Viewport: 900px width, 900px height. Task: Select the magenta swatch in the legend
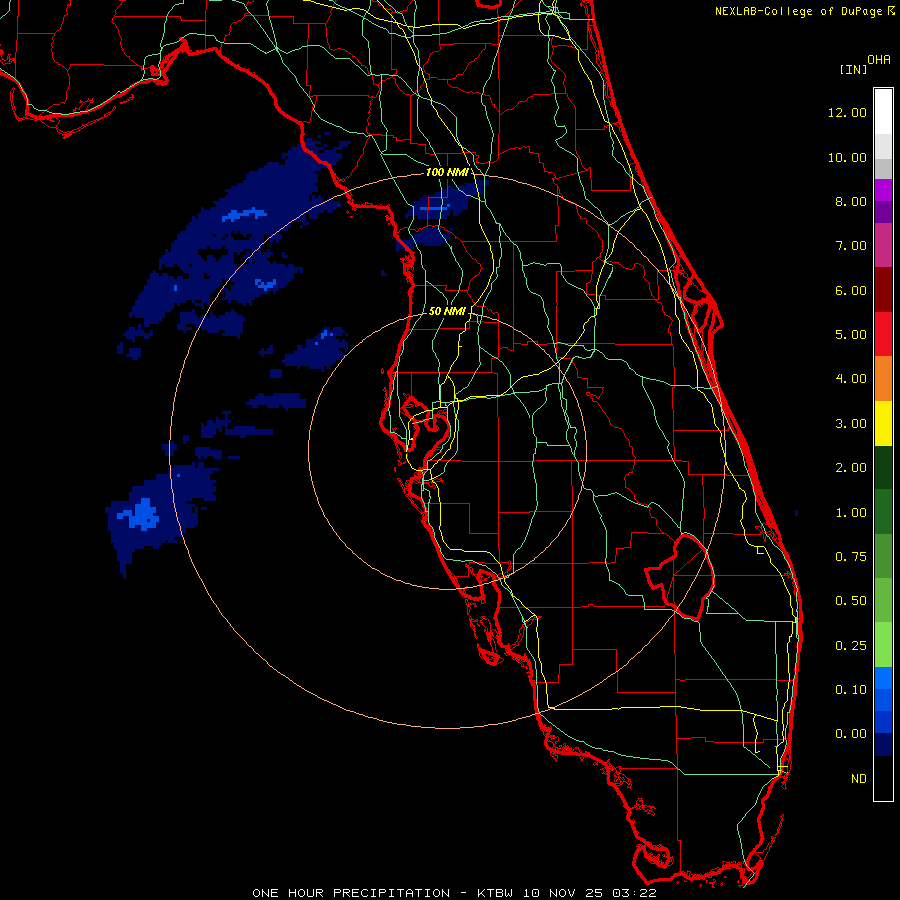point(883,190)
